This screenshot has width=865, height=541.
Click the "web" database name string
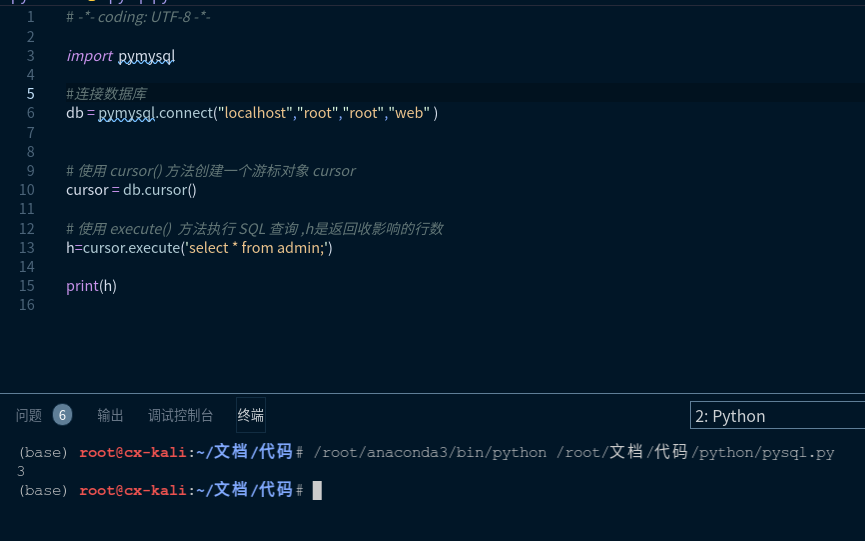(410, 113)
